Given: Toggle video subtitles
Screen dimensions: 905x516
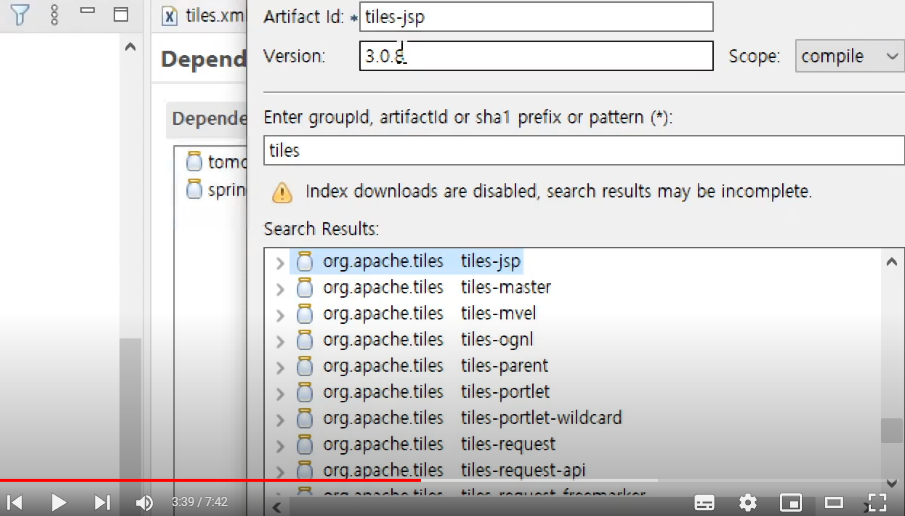Looking at the screenshot, I should pyautogui.click(x=704, y=503).
